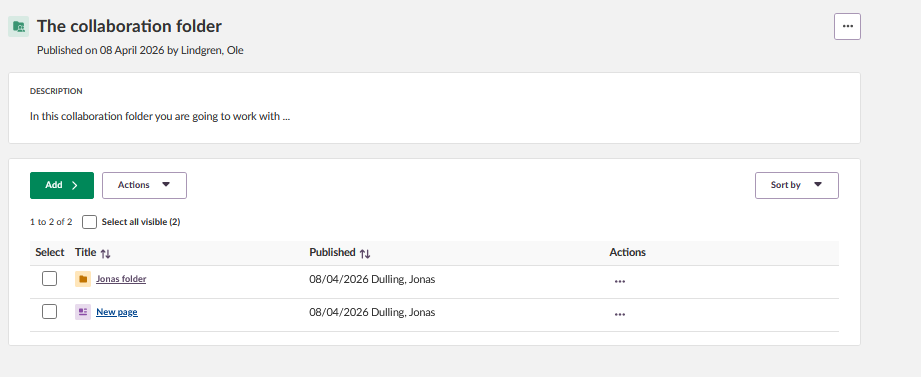The width and height of the screenshot is (921, 377).
Task: Sort by Title using the arrows icon
Action: point(105,254)
